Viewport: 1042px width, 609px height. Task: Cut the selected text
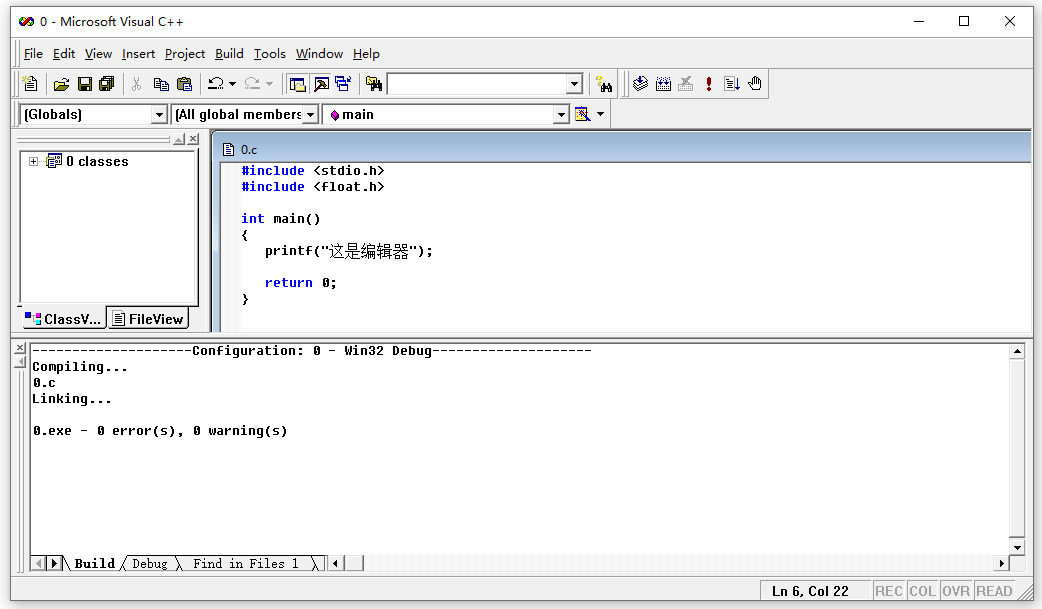[x=136, y=84]
